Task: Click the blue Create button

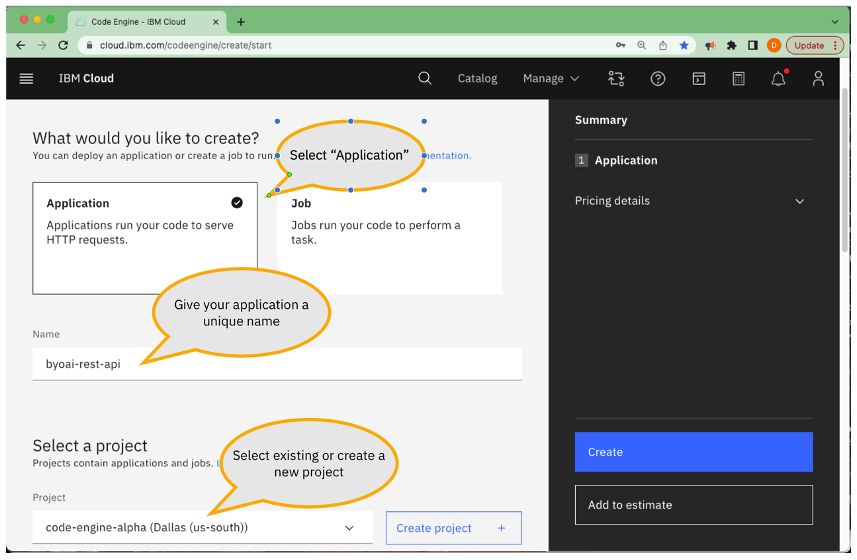Action: pyautogui.click(x=694, y=452)
